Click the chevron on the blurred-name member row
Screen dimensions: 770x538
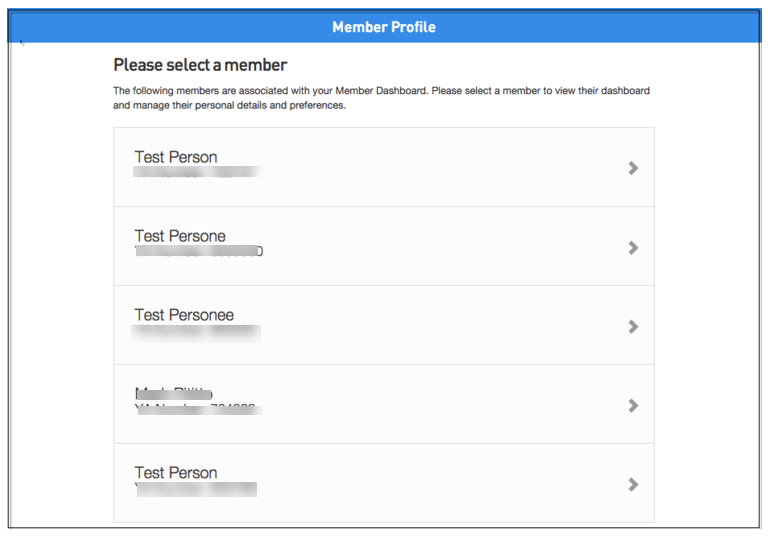pos(632,405)
